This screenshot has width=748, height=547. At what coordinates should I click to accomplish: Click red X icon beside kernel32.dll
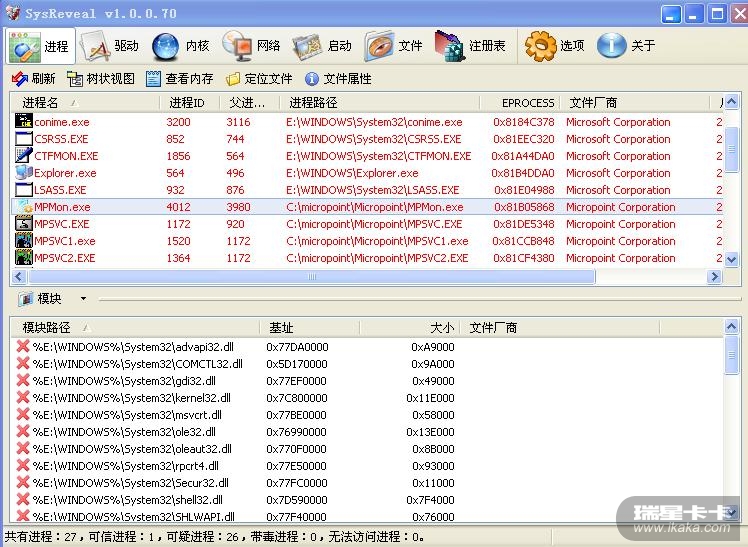(x=23, y=397)
